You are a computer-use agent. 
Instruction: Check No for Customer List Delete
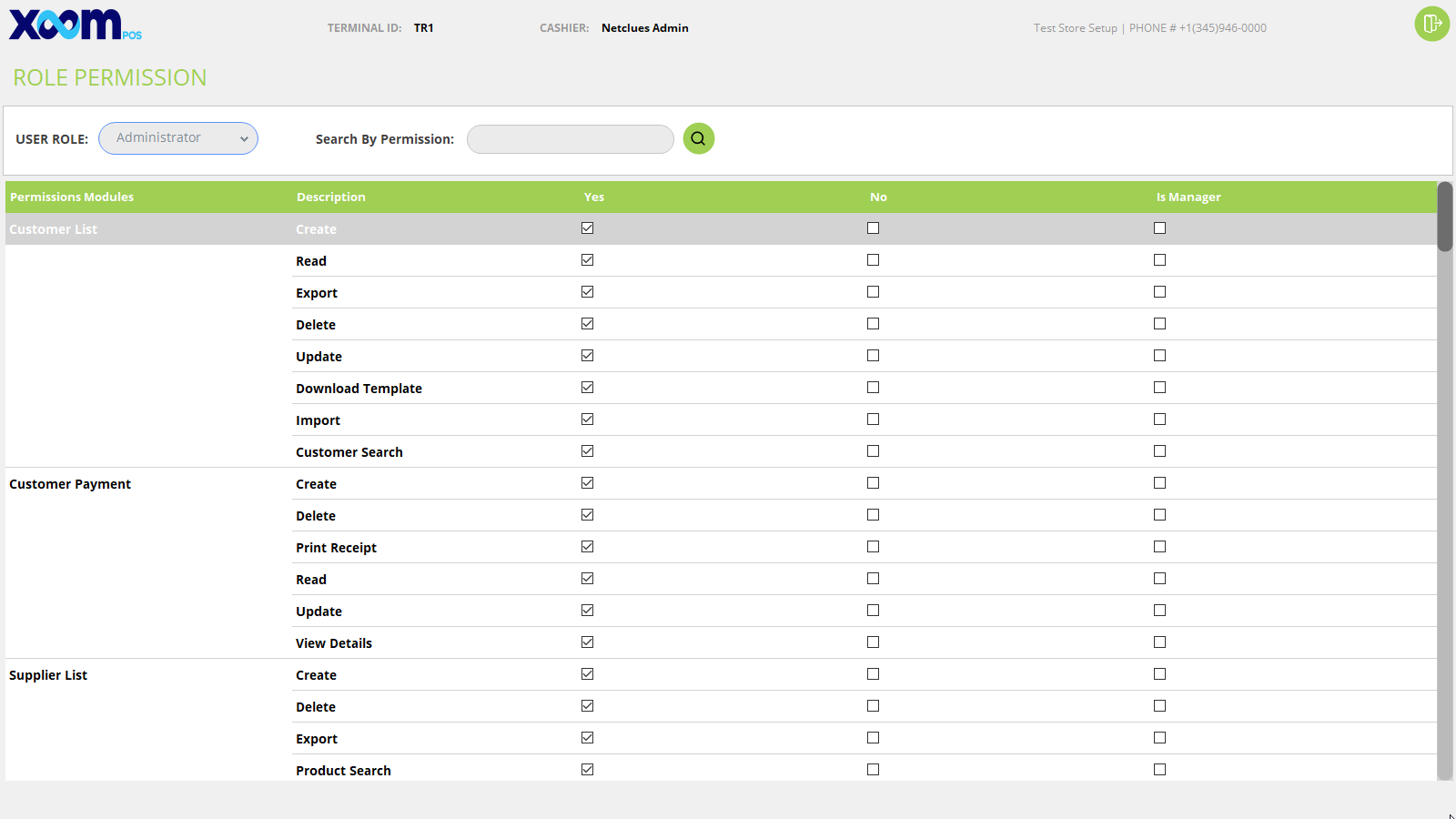(874, 324)
